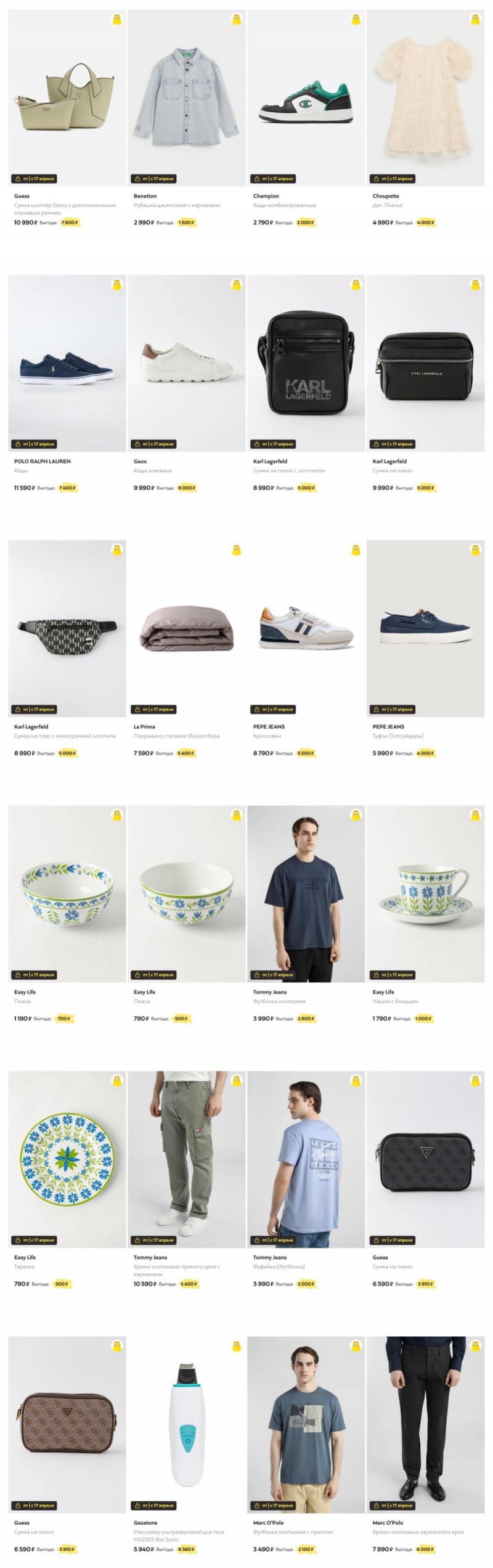
Task: Click yellow badge icon on Guess shopper bag card
Action: 117,19
